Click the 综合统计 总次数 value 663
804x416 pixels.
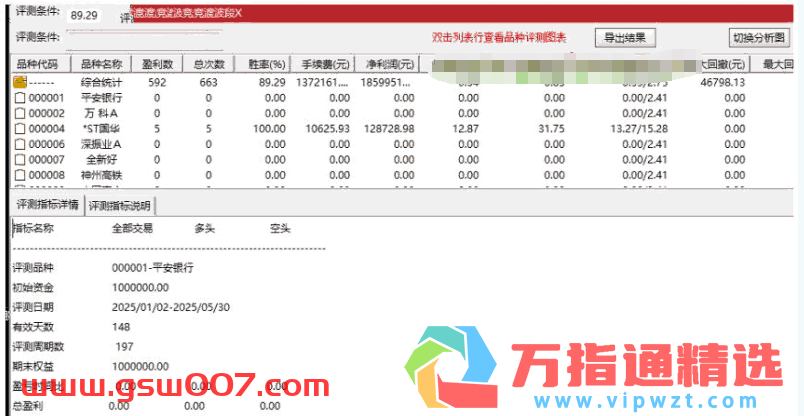208,82
